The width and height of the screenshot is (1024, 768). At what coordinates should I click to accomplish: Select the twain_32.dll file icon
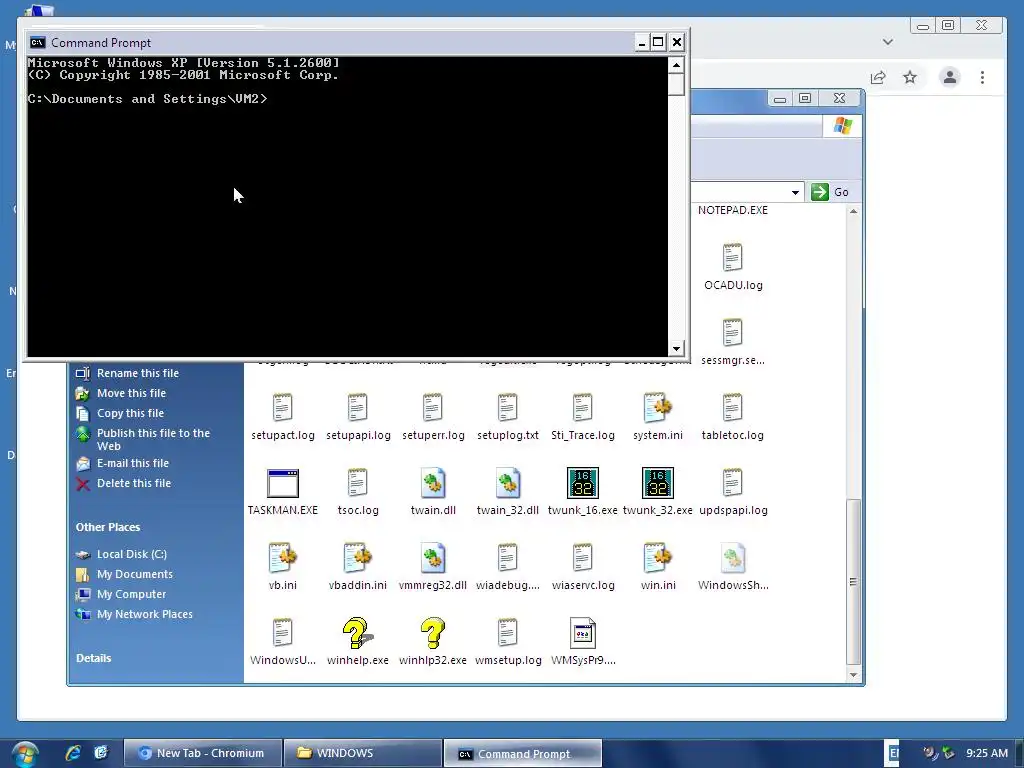(507, 483)
